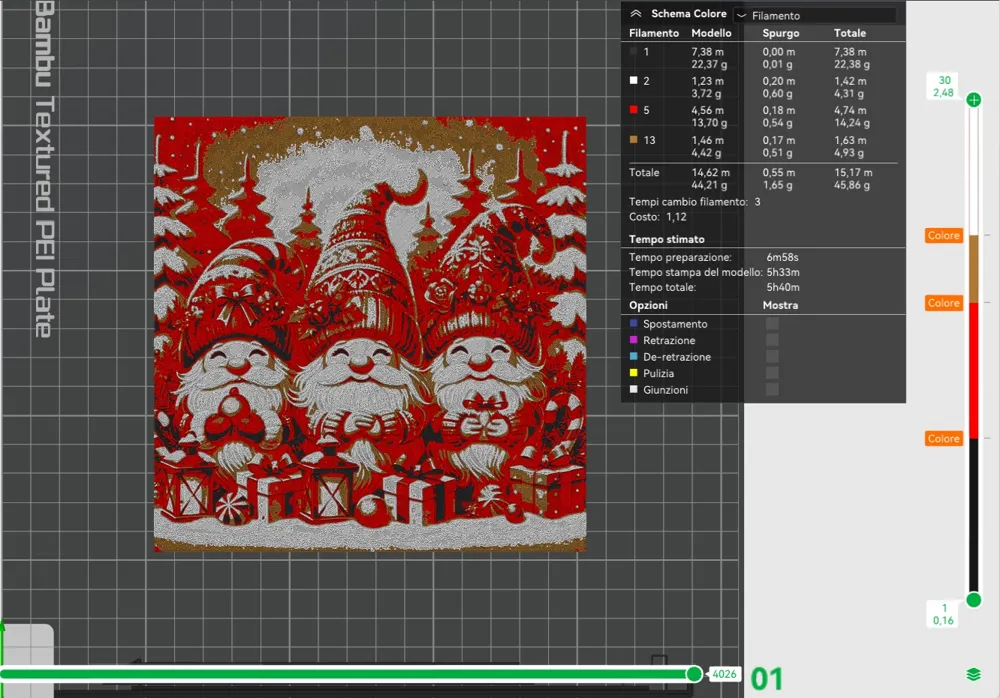1000x698 pixels.
Task: Click the Costo 1,12 row
Action: (x=658, y=217)
